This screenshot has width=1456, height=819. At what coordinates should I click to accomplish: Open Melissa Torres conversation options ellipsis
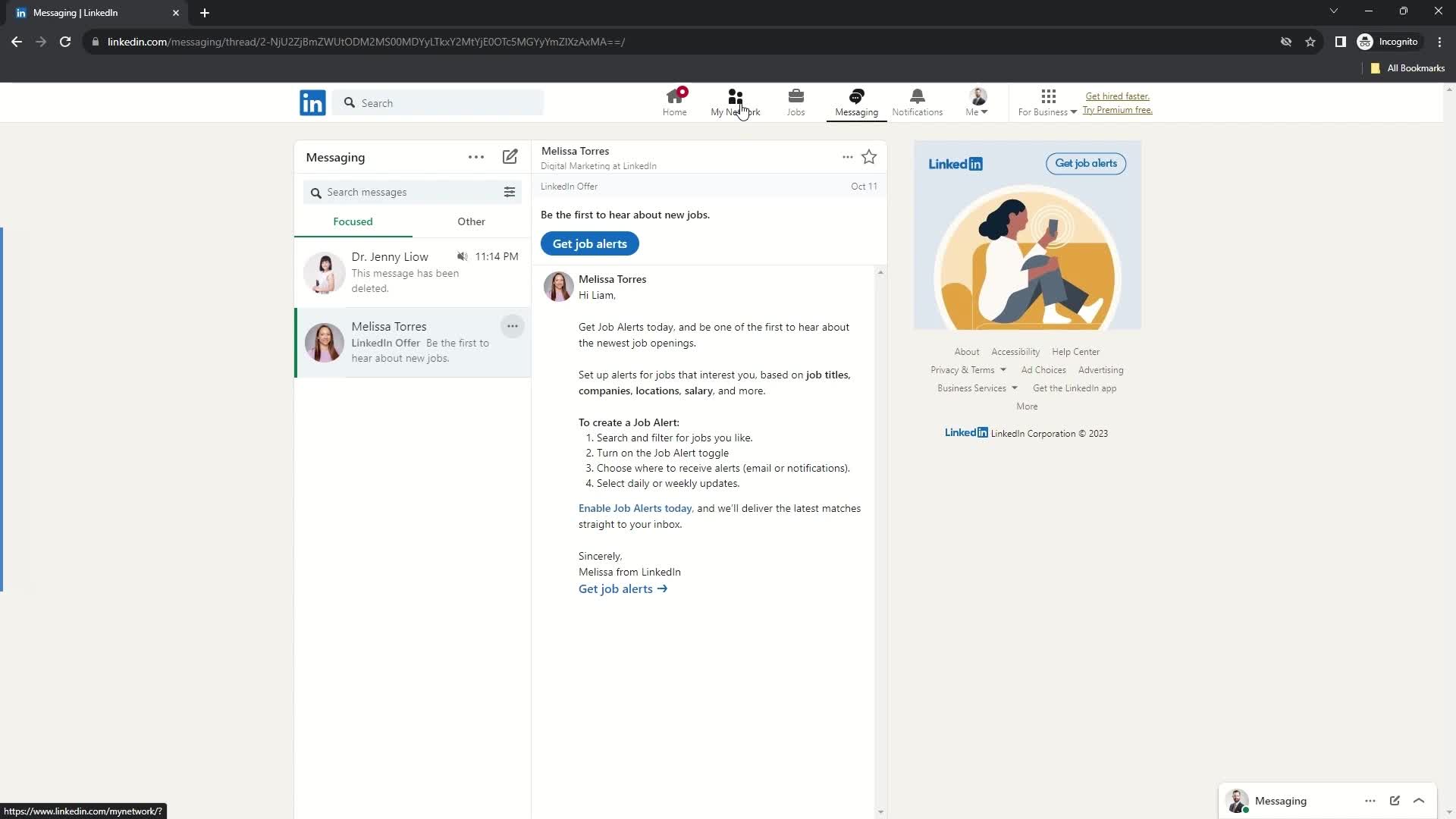[x=513, y=326]
